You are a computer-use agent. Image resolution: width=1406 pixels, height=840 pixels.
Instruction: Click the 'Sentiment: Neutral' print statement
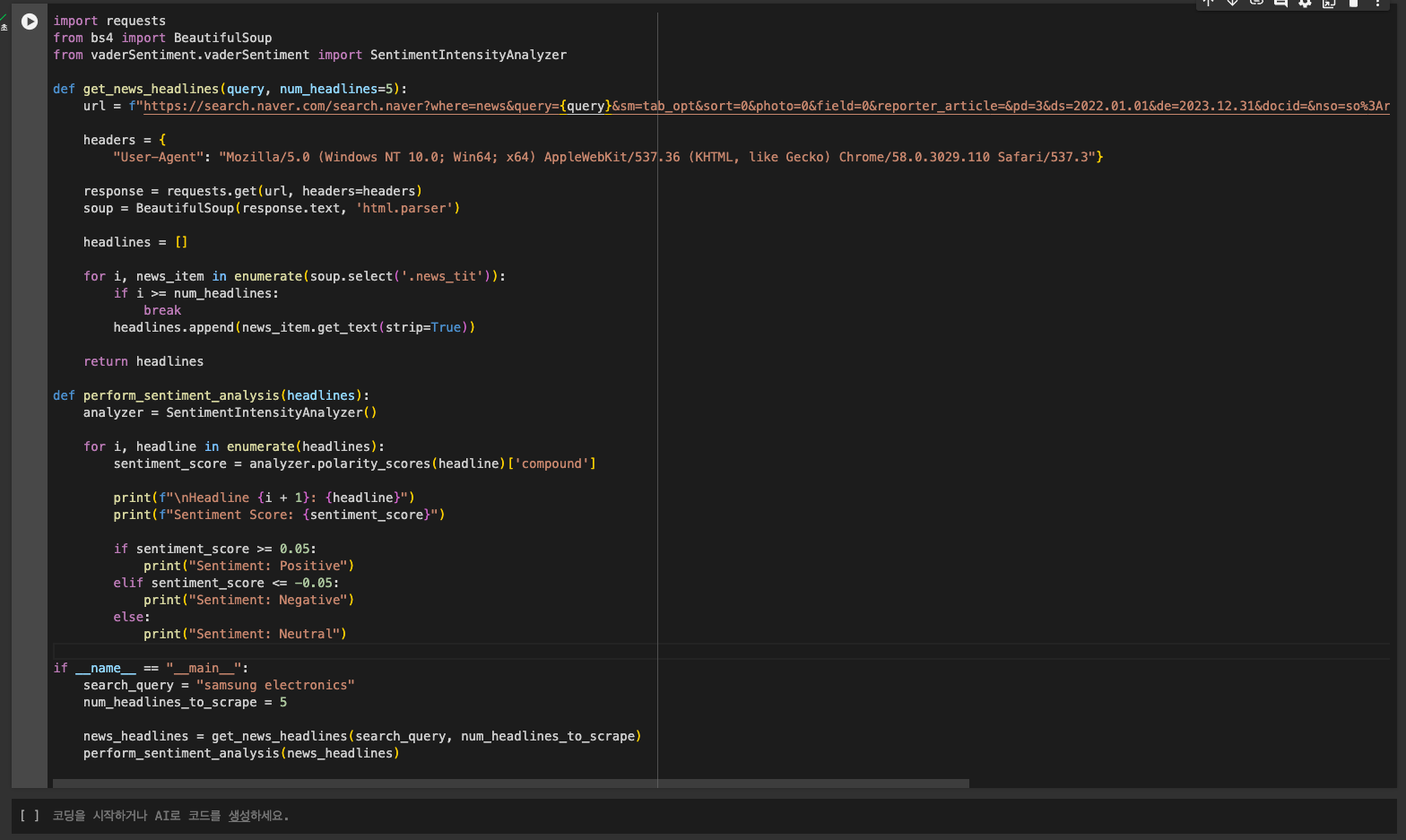point(245,634)
